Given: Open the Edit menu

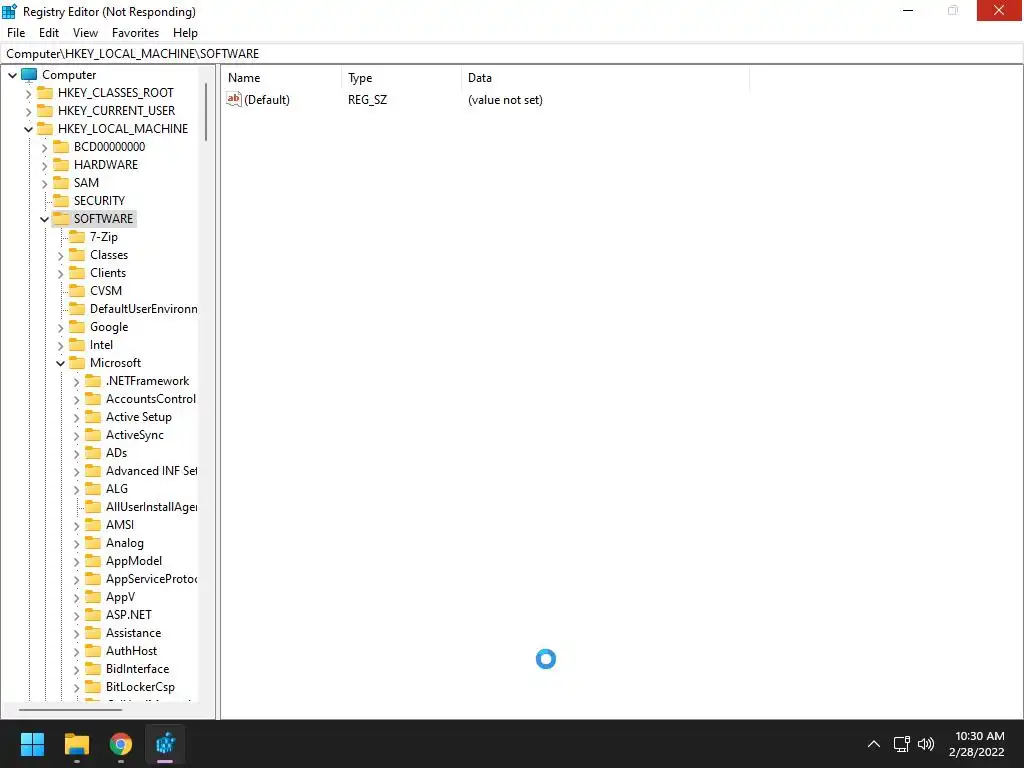Looking at the screenshot, I should tap(49, 33).
